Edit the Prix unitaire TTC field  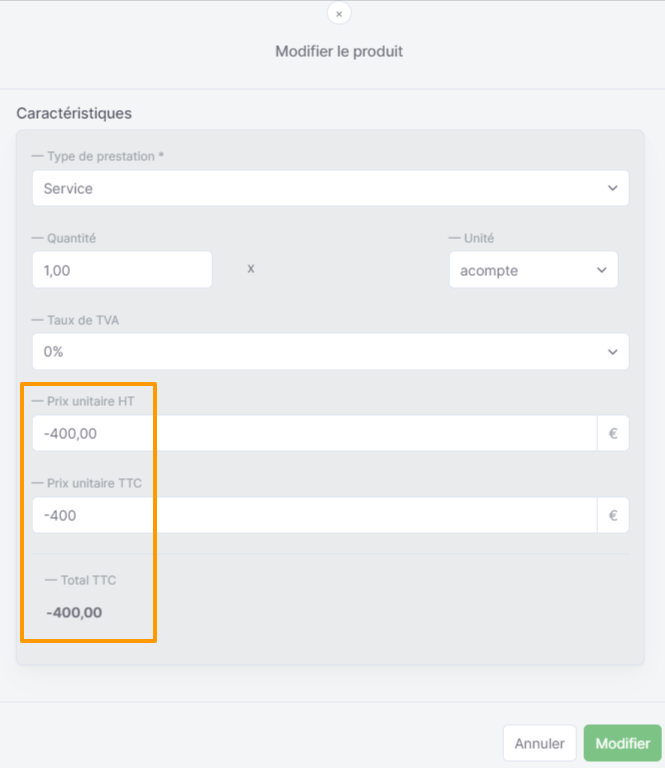point(315,515)
